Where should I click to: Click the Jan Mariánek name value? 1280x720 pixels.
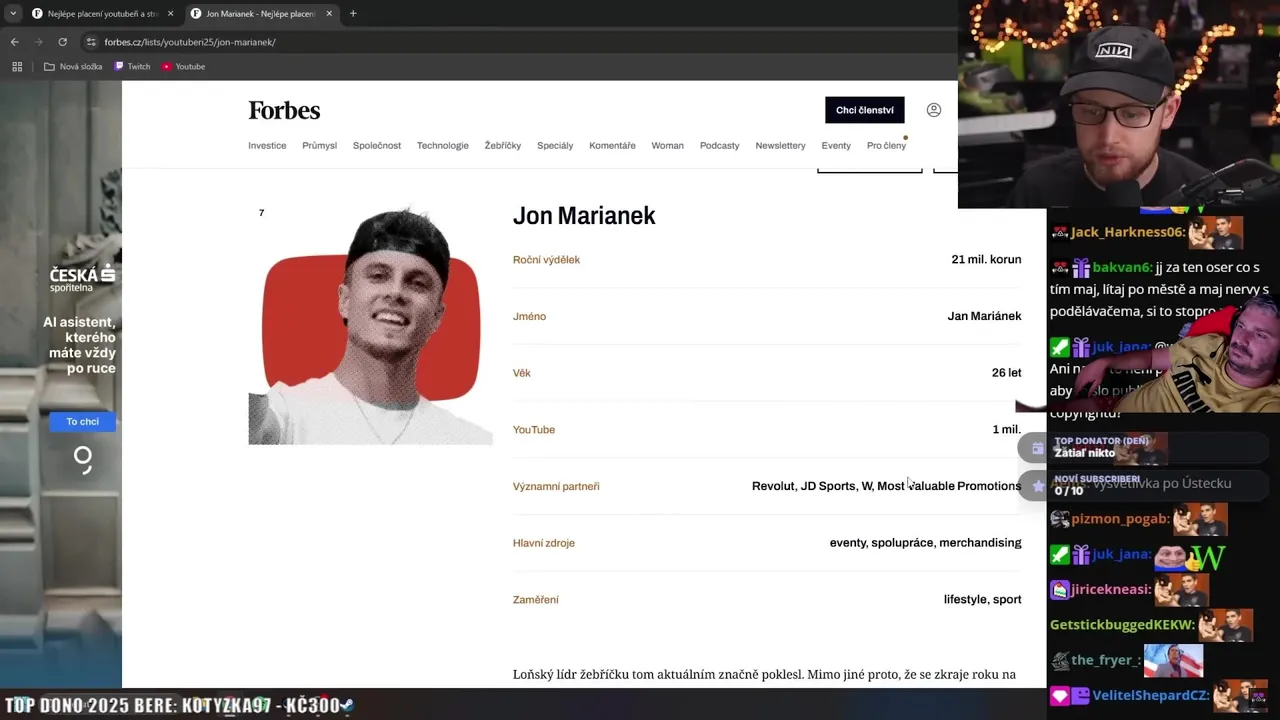(x=984, y=317)
